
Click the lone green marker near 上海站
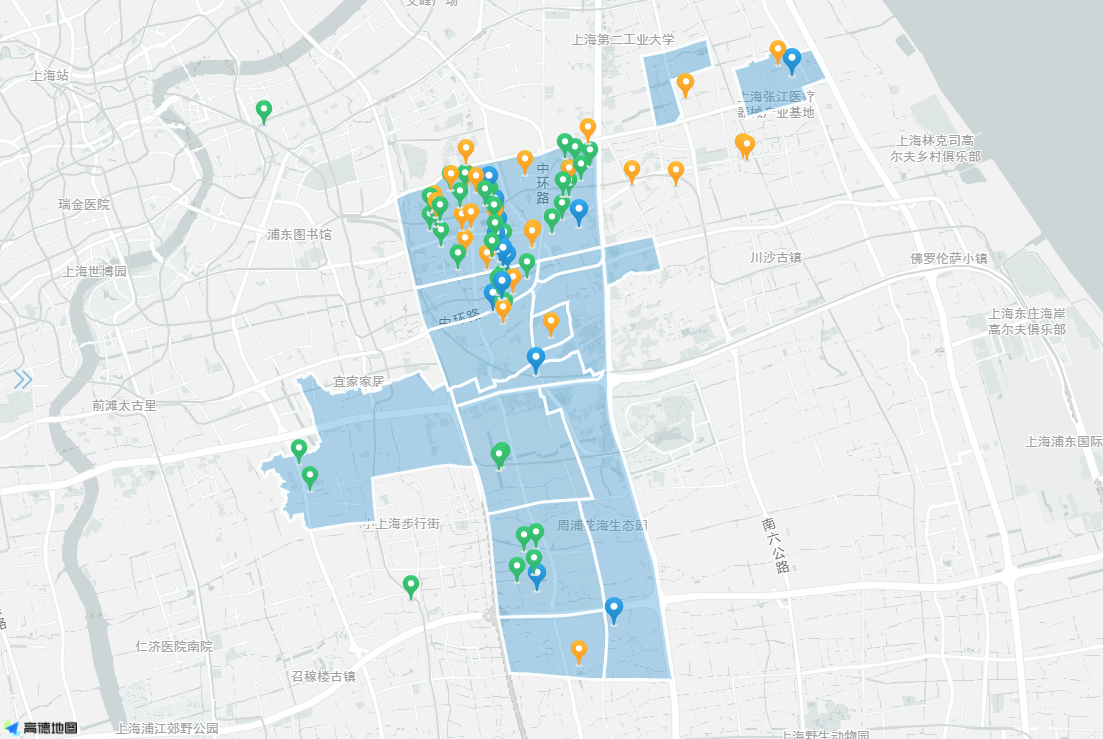[264, 112]
